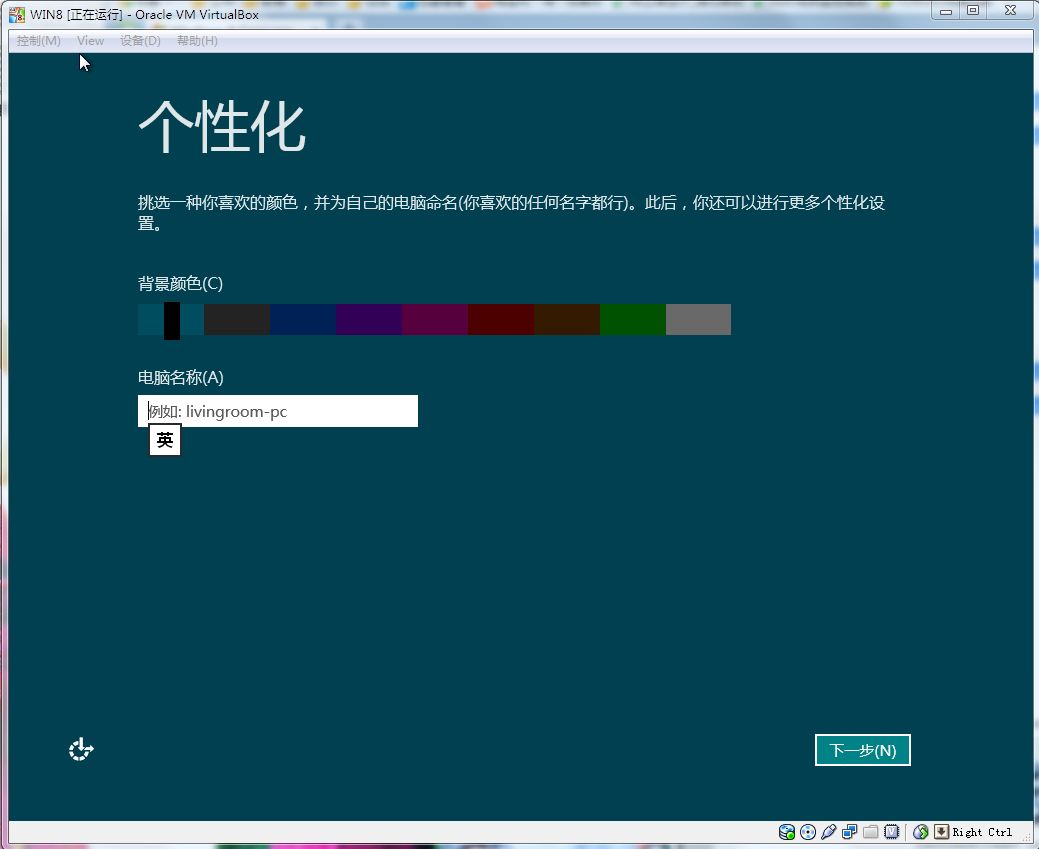Image resolution: width=1039 pixels, height=849 pixels.
Task: Click the hard disk activity icon
Action: (787, 832)
